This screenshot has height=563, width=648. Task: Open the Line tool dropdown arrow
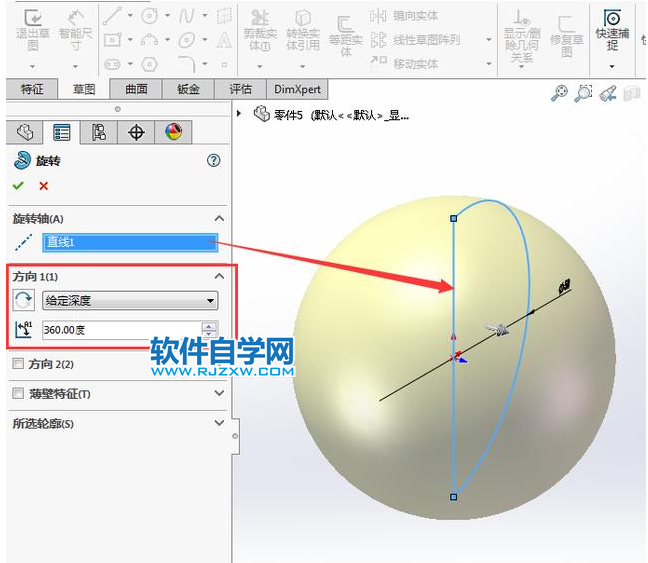point(130,16)
